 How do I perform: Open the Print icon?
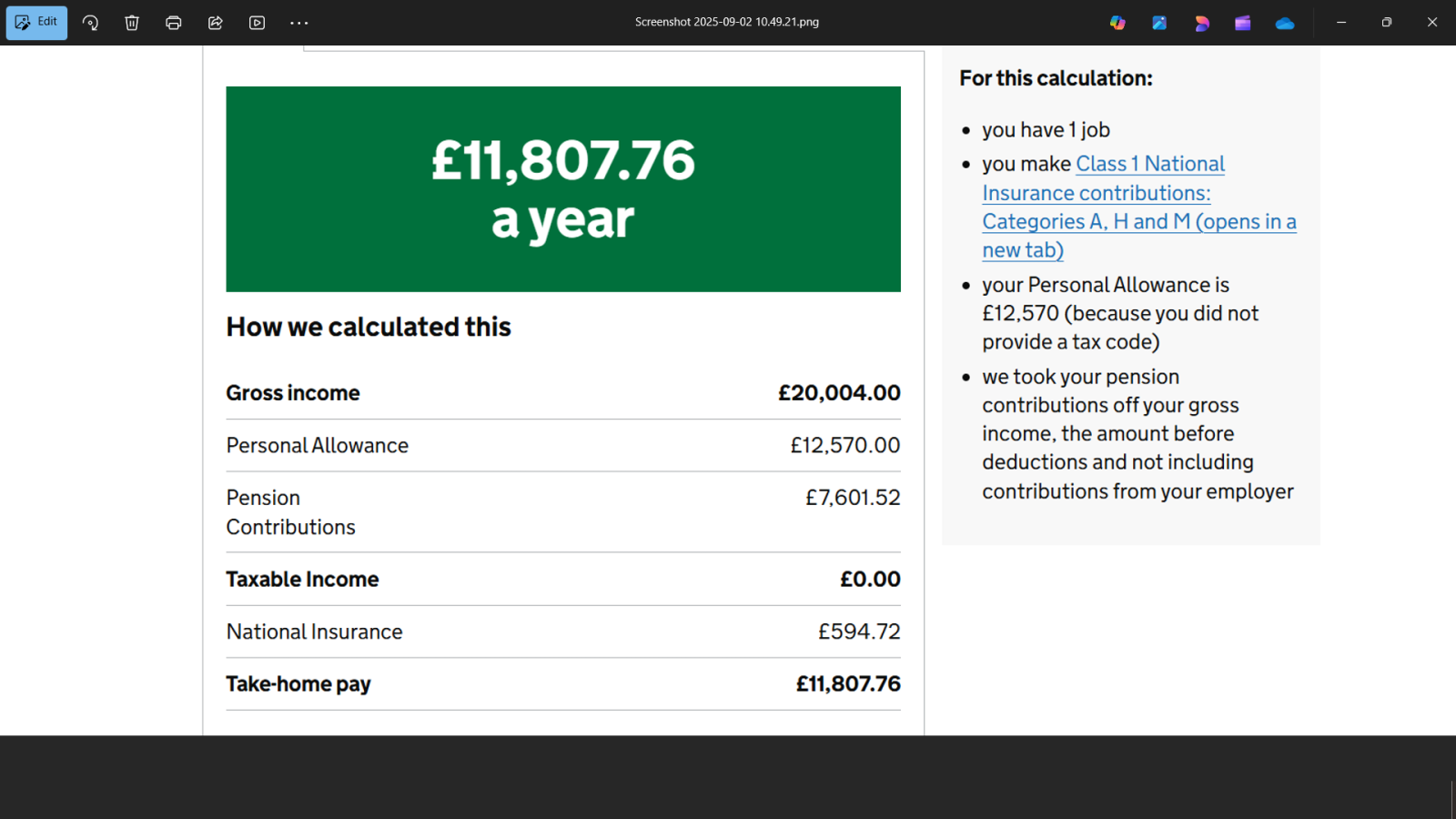pos(174,23)
